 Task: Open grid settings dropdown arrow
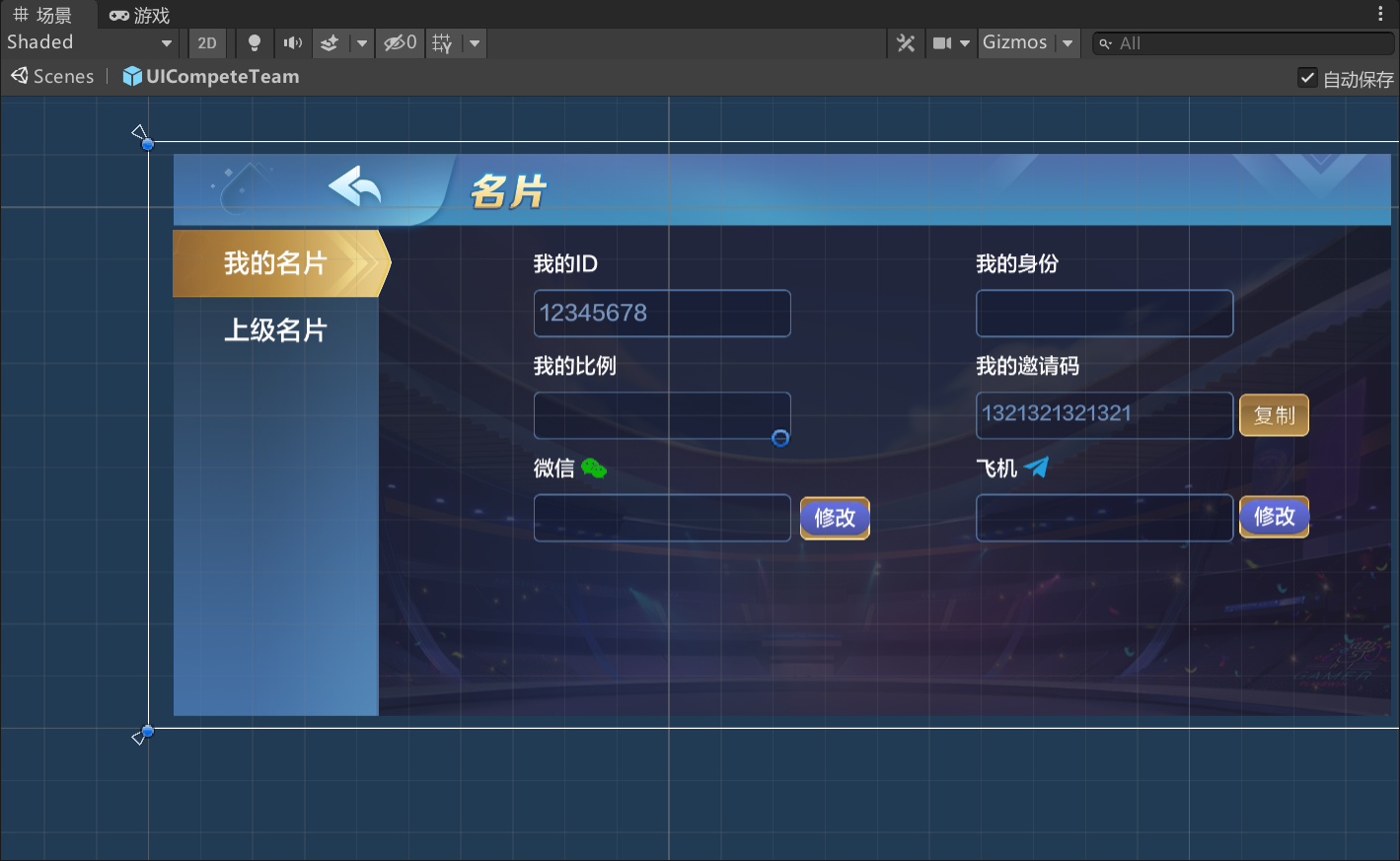[475, 43]
